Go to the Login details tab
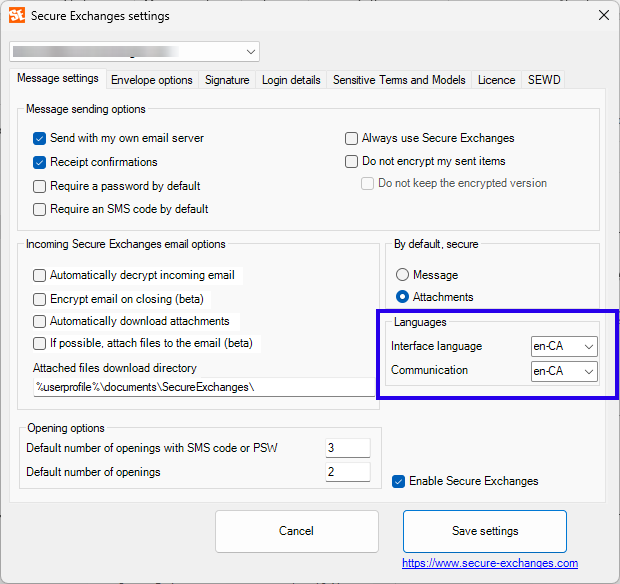 click(291, 80)
